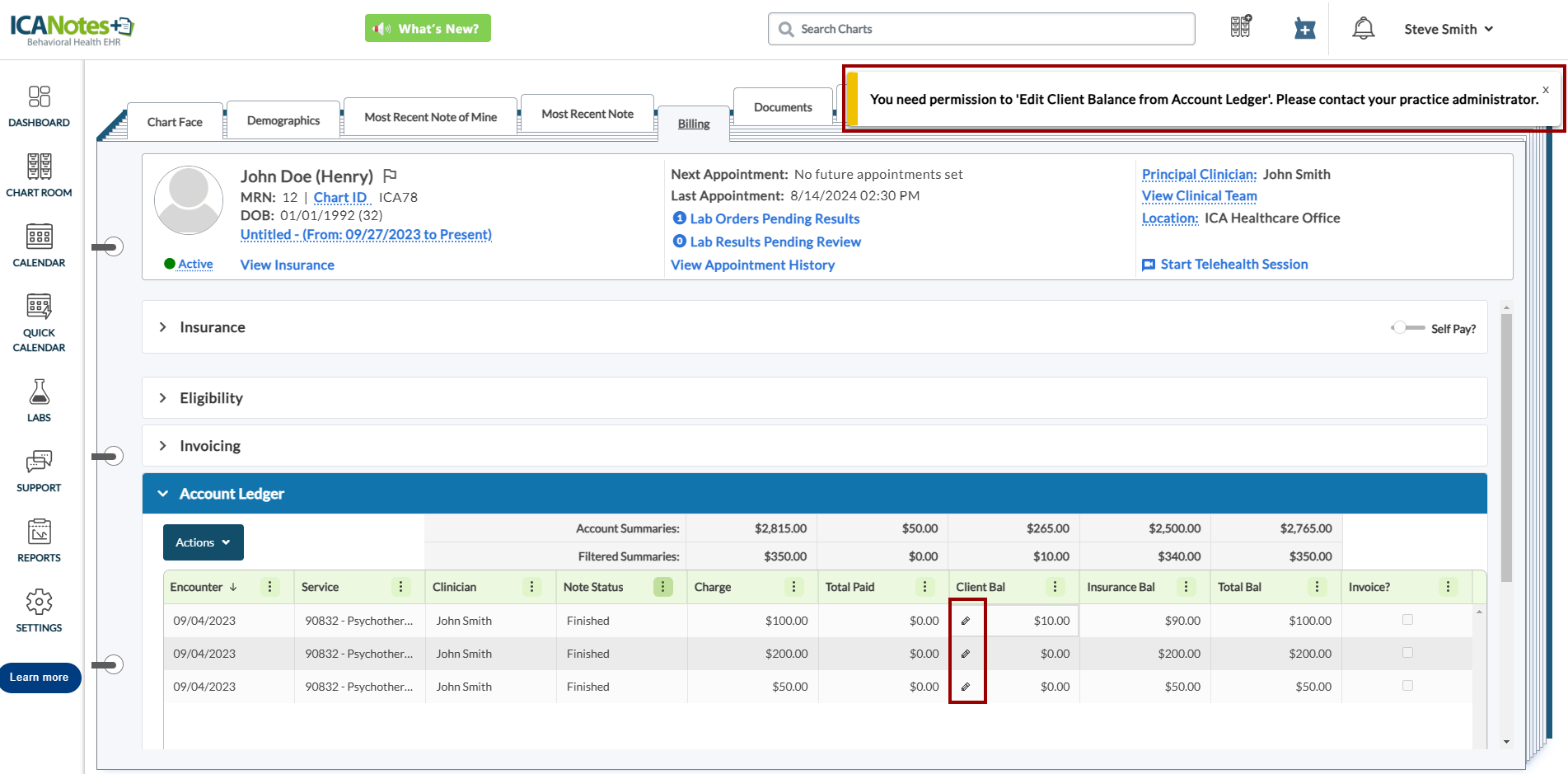Screen dimensions: 1568x774
Task: Open the Dashboard from the sidebar
Action: click(39, 106)
